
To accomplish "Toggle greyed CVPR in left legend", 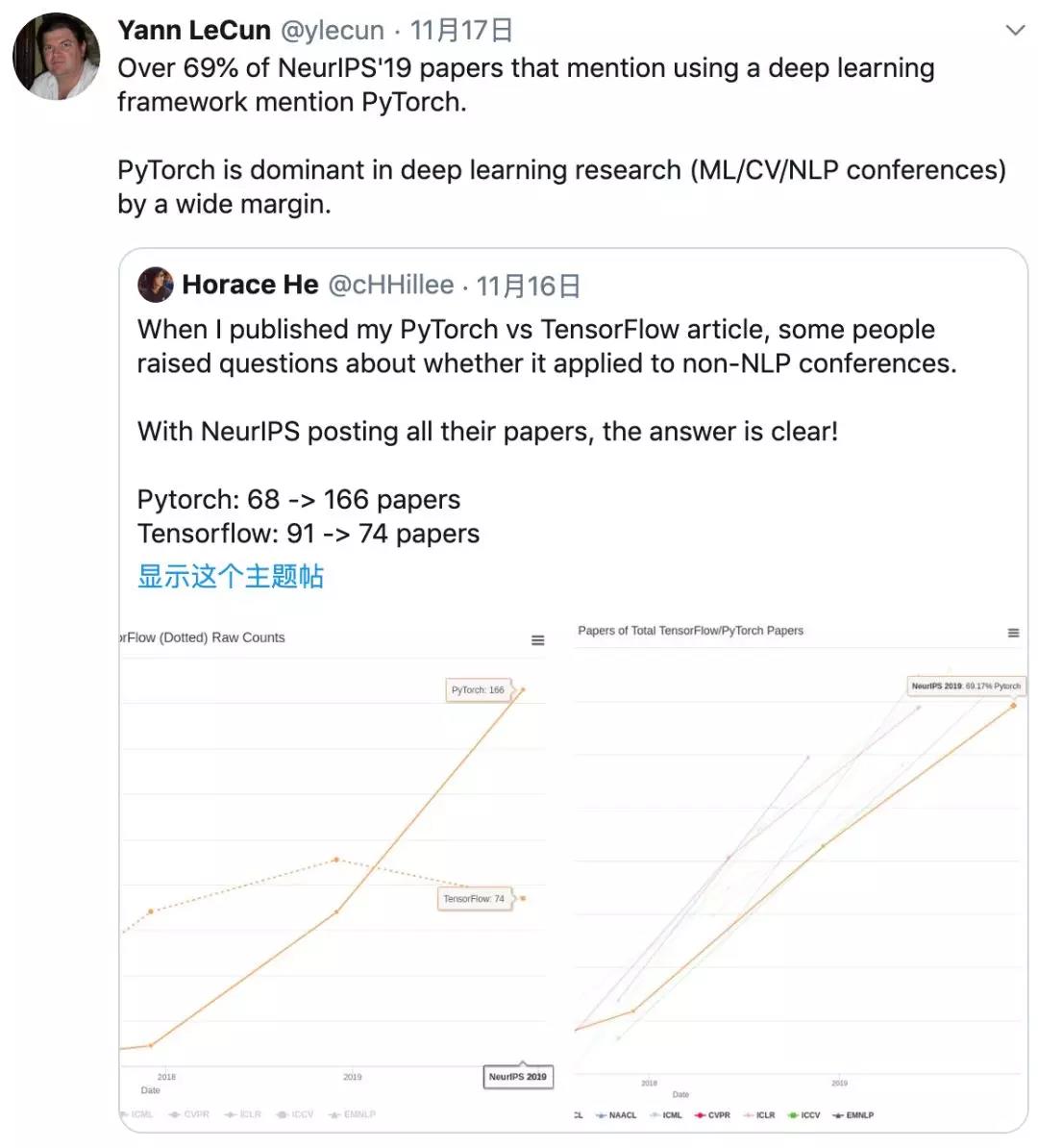I will tap(189, 1114).
